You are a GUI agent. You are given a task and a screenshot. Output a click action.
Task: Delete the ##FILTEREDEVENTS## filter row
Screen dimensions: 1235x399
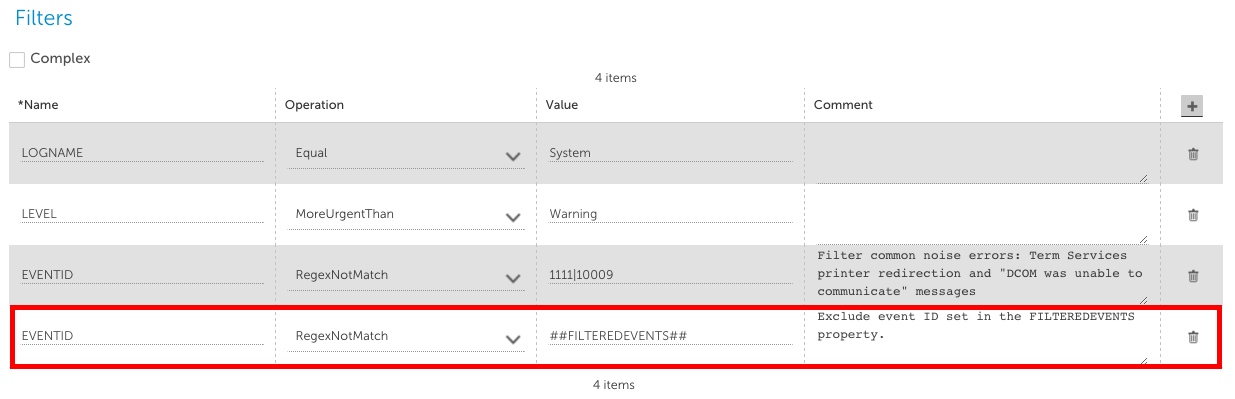tap(1192, 337)
